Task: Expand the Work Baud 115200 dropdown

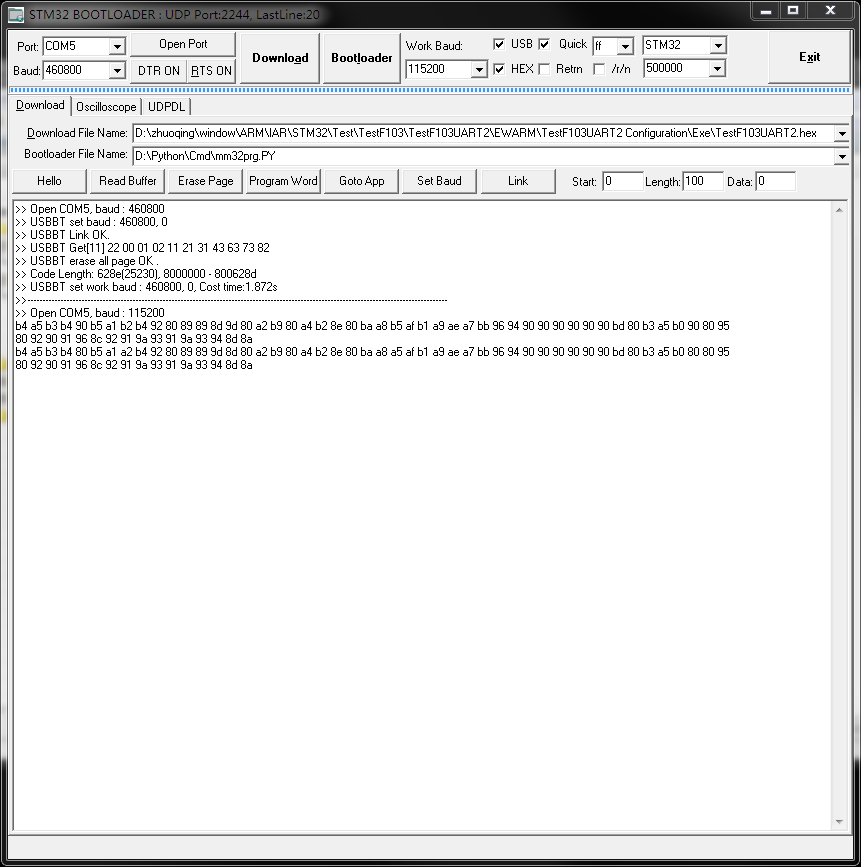Action: pos(479,70)
